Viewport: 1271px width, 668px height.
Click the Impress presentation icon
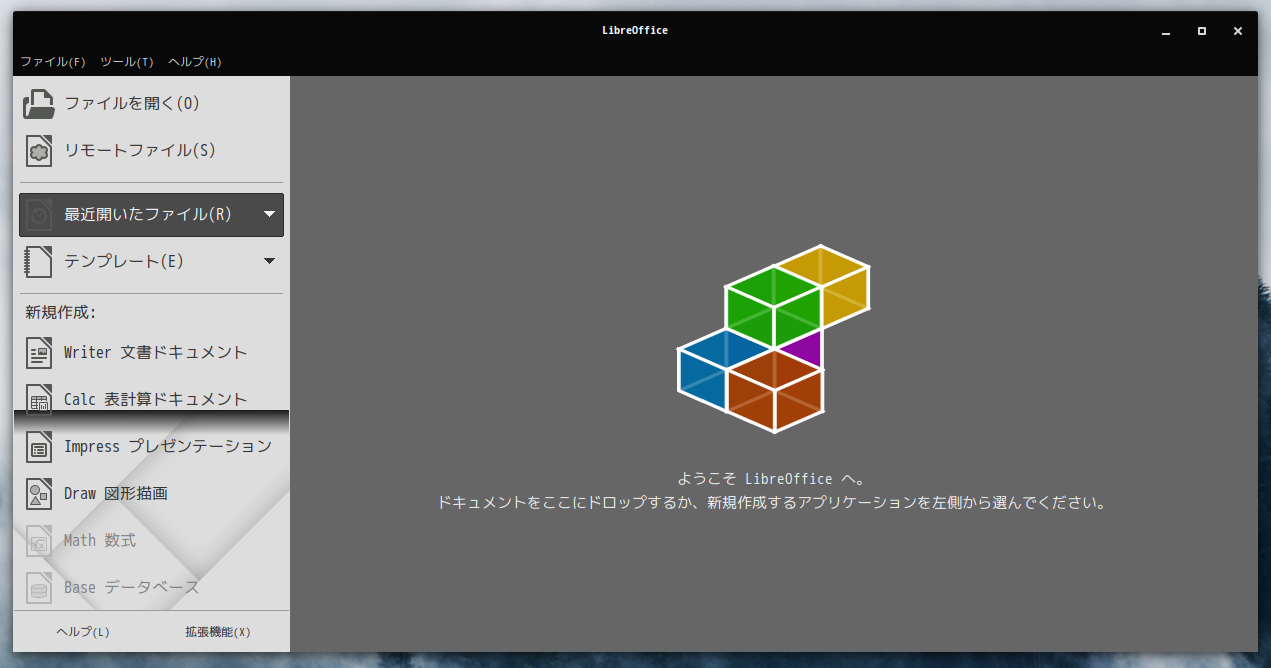click(39, 447)
